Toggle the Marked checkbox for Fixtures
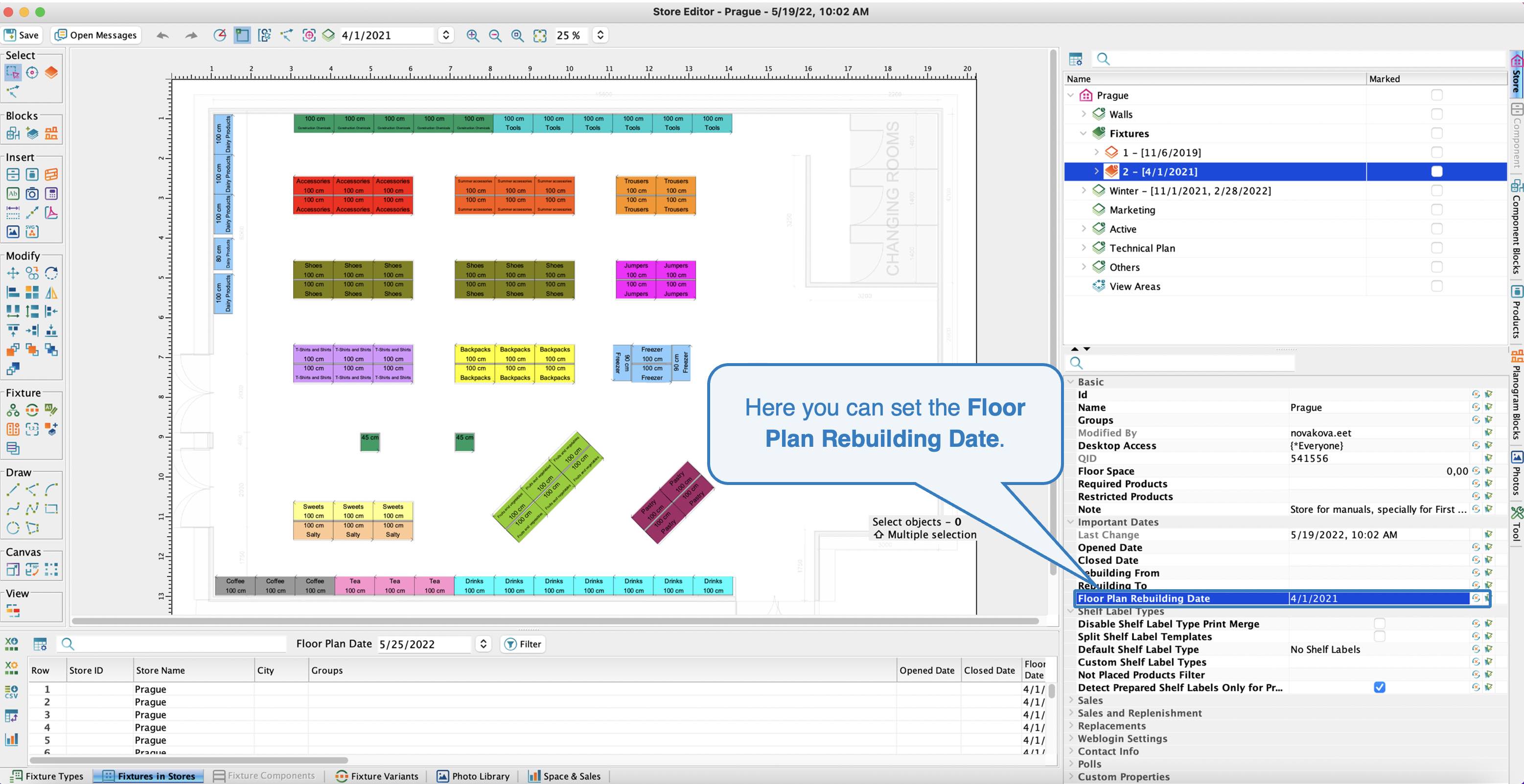Viewport: 1524px width, 784px height. (1436, 133)
